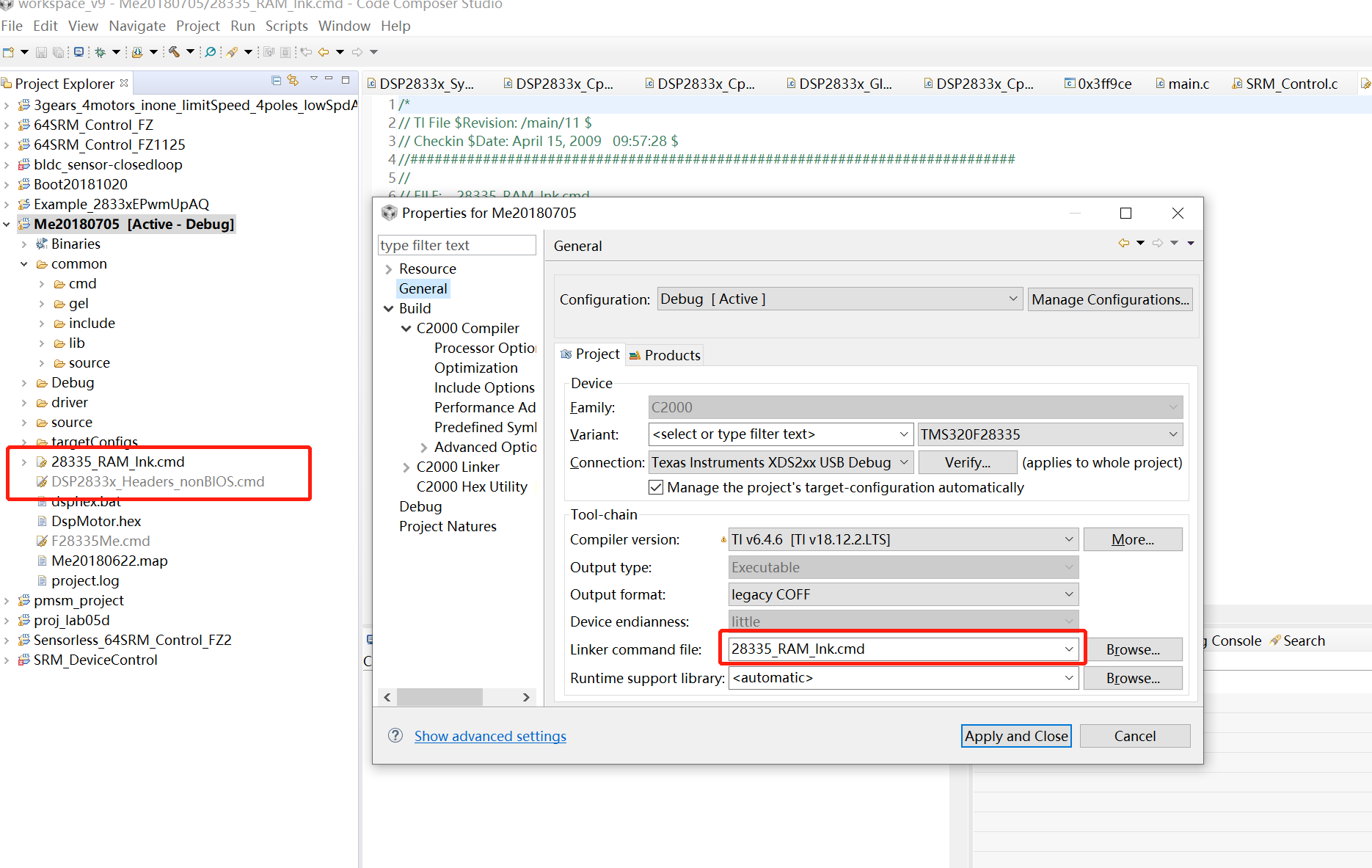
Task: Click the type filter text field
Action: coord(456,246)
